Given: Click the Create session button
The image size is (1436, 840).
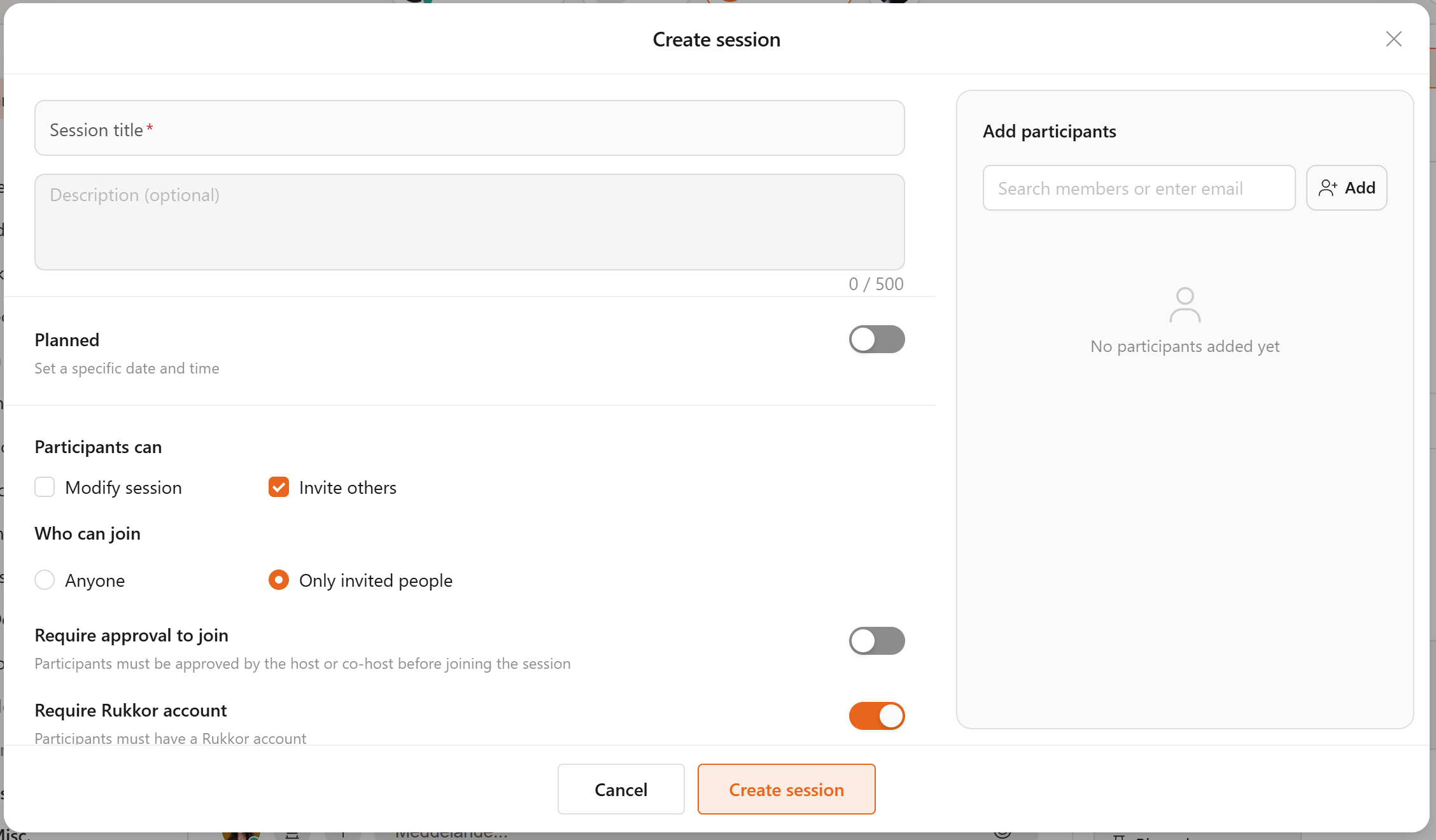Looking at the screenshot, I should tap(787, 789).
